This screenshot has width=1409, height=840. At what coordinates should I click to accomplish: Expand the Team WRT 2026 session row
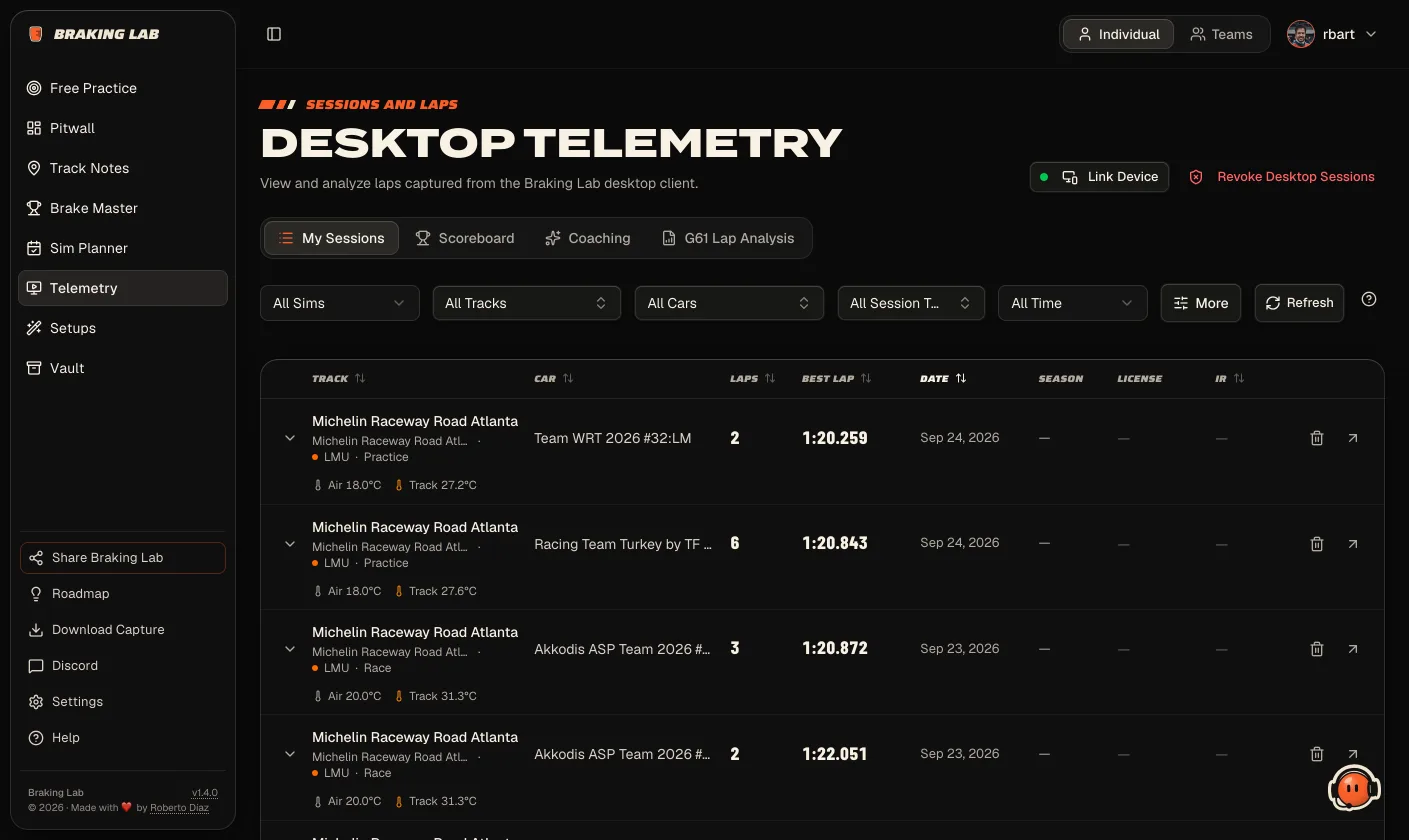[x=290, y=438]
